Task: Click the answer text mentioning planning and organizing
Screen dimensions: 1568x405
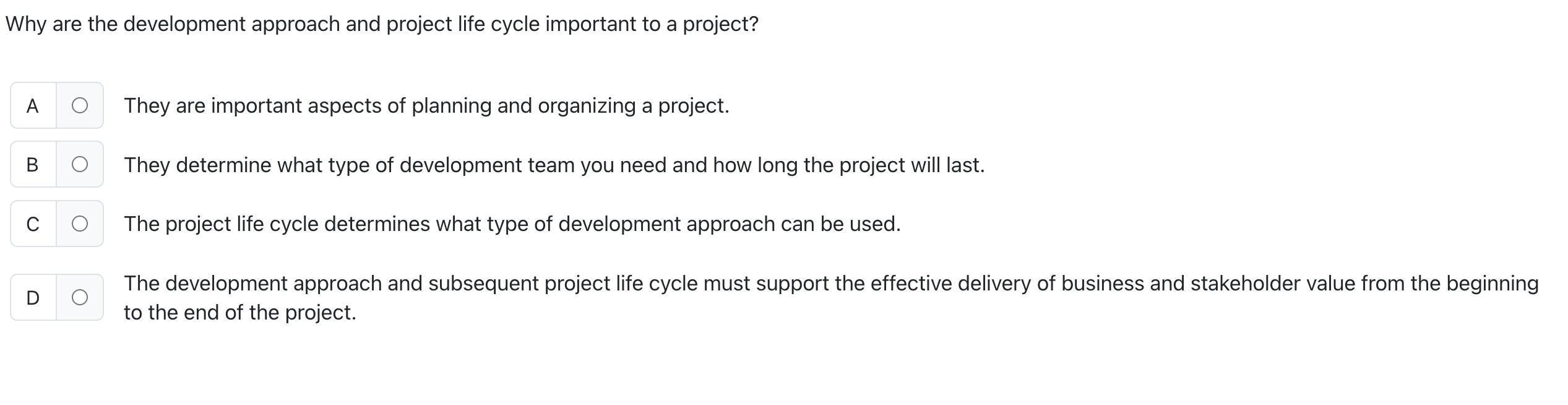Action: (x=427, y=106)
